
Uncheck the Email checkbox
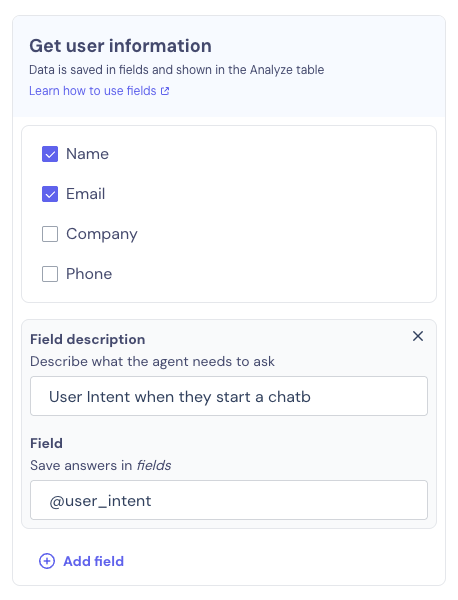50,194
